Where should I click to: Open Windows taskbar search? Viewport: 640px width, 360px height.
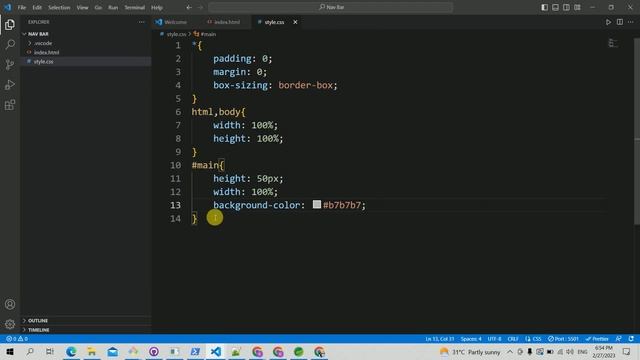click(30, 351)
